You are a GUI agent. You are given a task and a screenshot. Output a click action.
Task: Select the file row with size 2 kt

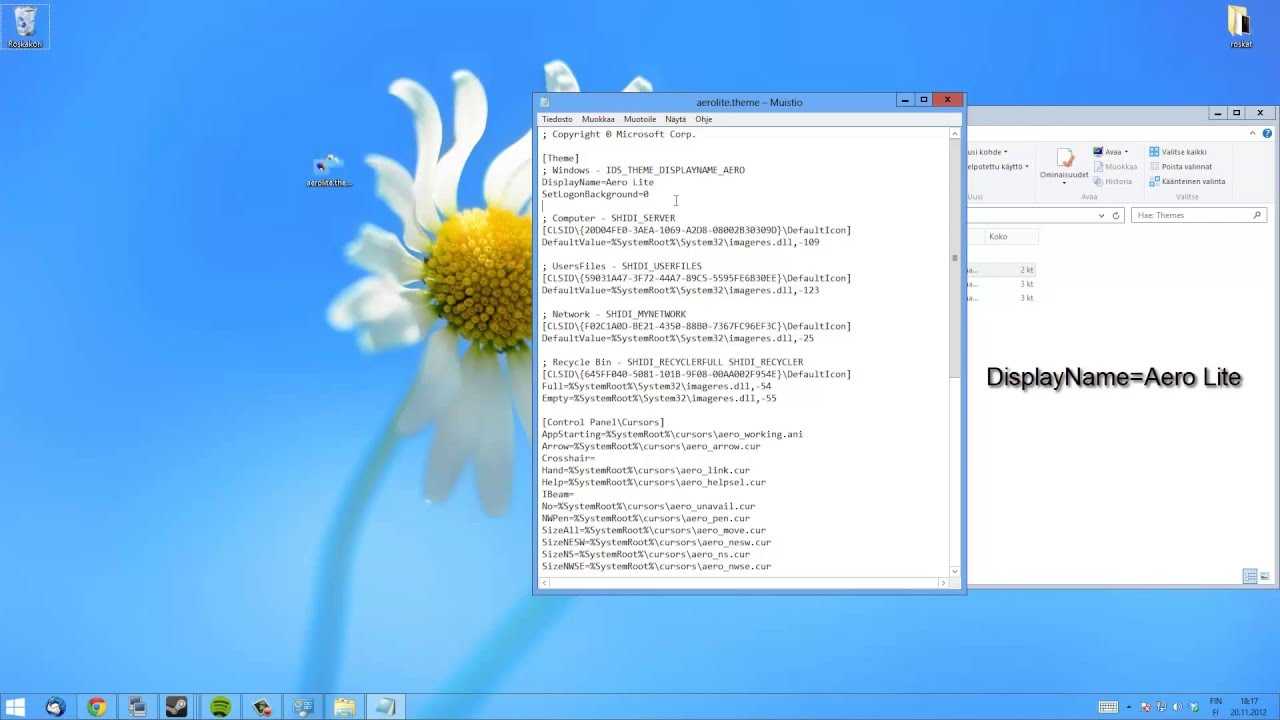tap(1001, 270)
